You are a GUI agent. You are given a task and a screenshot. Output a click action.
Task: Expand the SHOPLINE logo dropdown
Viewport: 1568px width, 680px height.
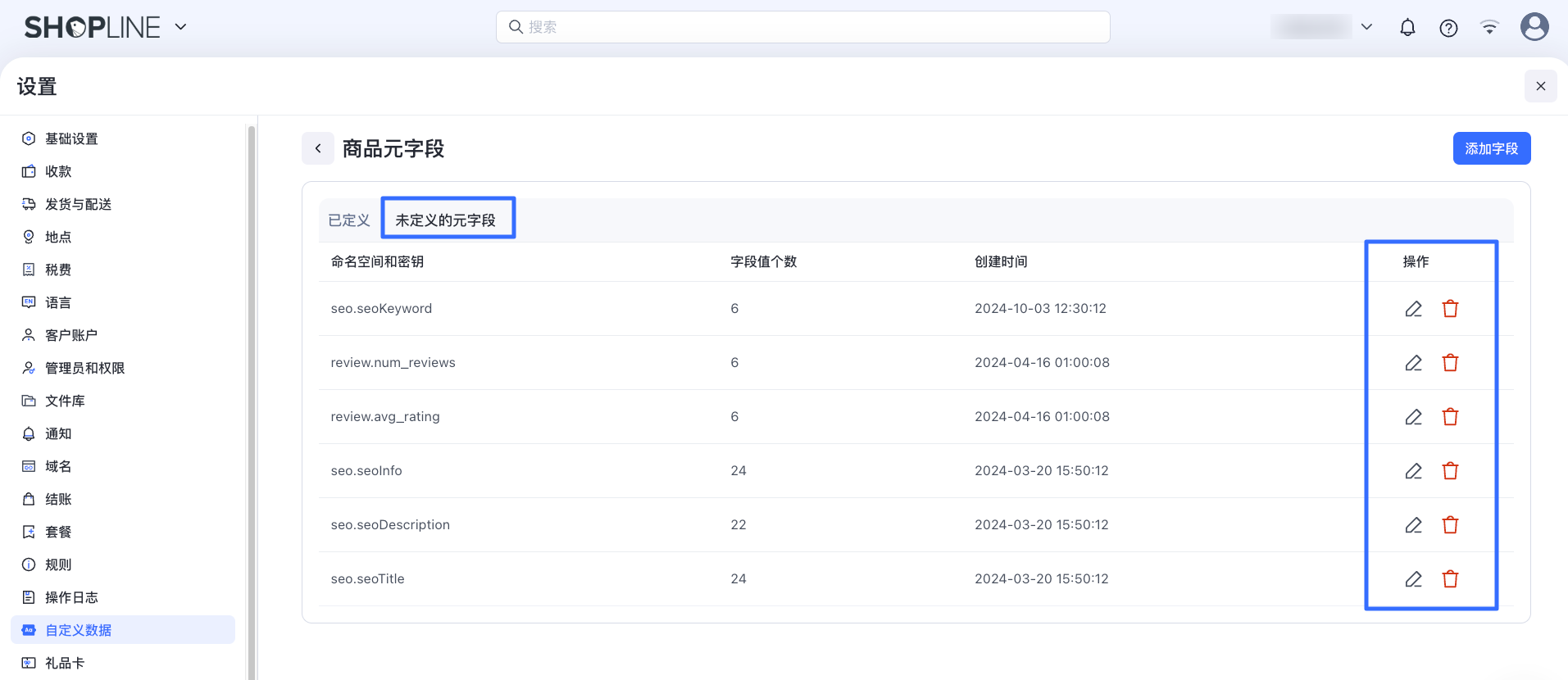tap(181, 27)
